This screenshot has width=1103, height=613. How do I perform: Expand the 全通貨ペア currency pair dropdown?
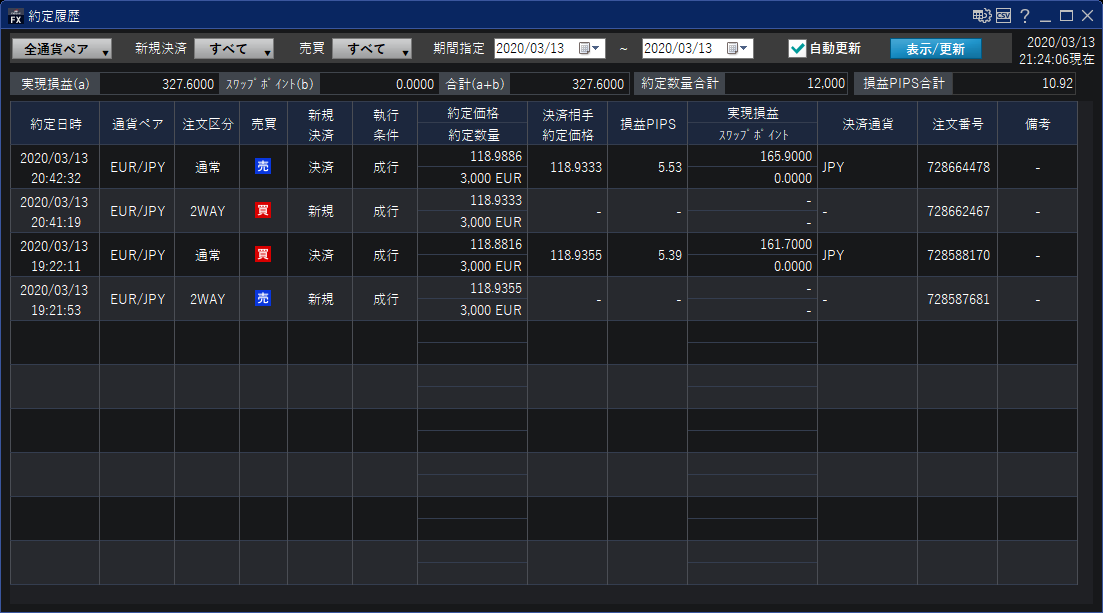pos(61,49)
